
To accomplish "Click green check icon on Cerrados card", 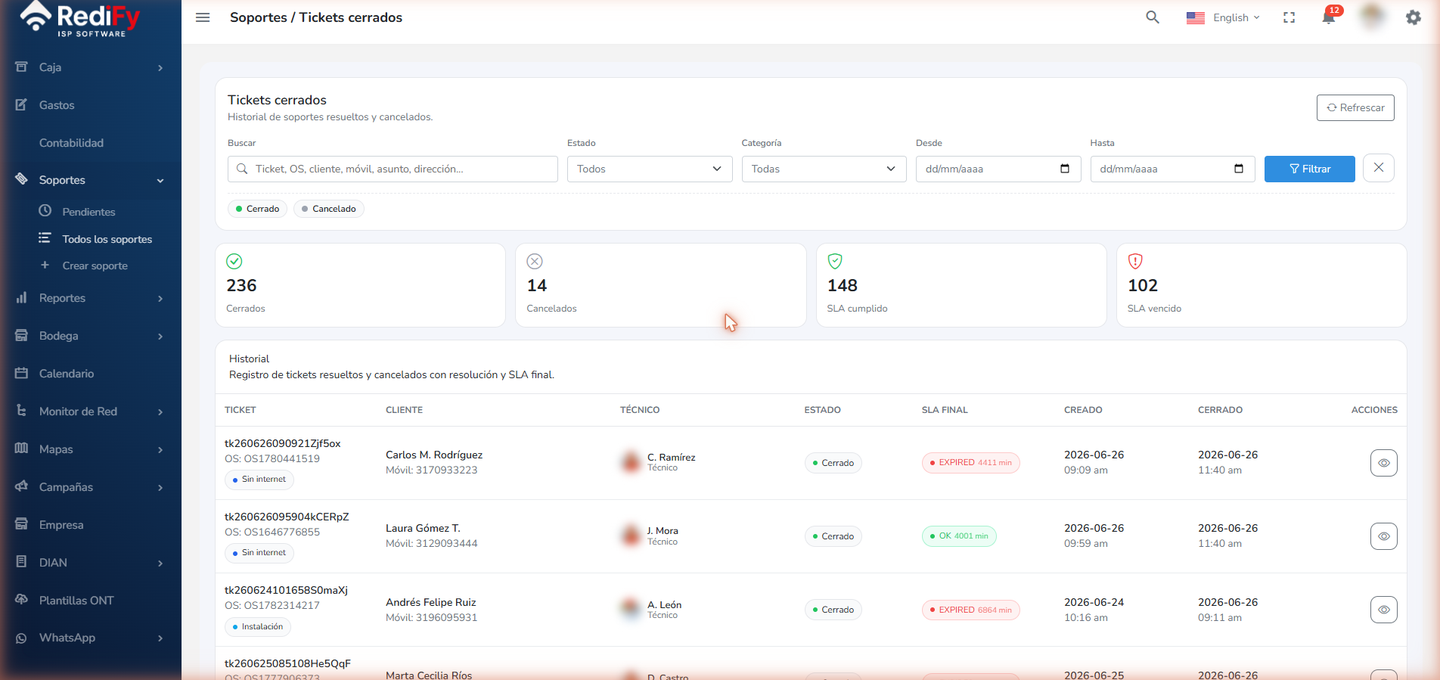I will (x=234, y=261).
